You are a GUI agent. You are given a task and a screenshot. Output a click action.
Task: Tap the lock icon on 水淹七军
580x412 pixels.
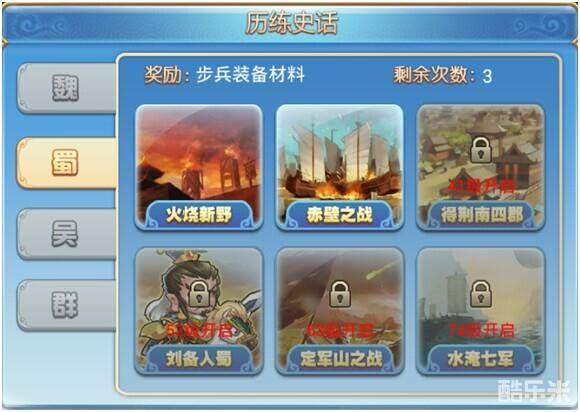(480, 294)
